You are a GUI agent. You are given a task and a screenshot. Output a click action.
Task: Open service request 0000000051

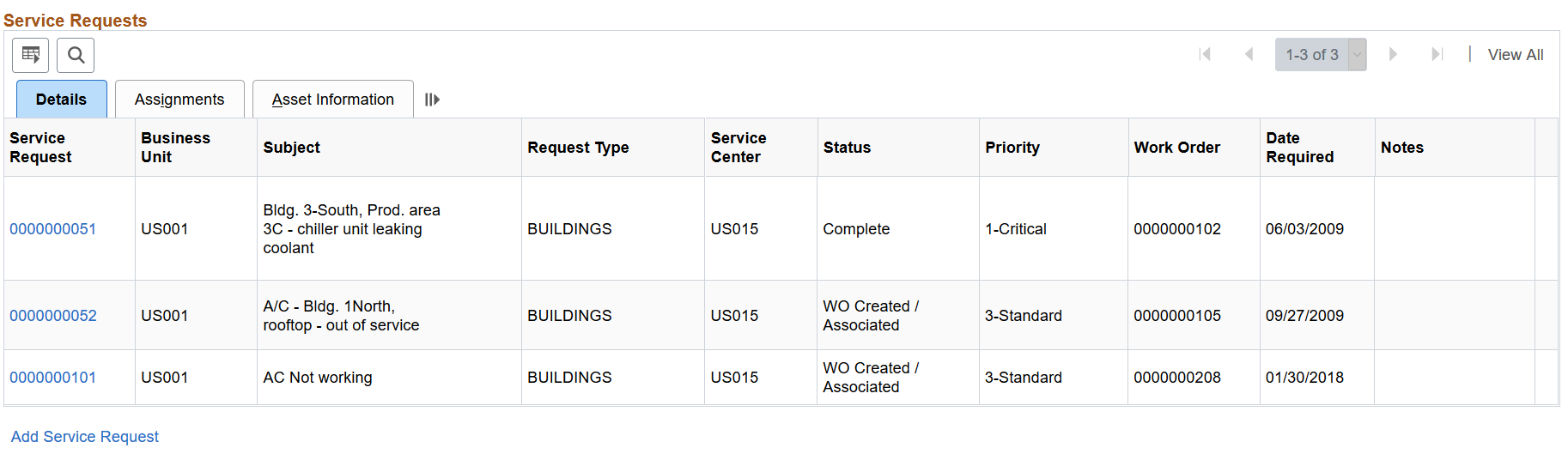[53, 229]
